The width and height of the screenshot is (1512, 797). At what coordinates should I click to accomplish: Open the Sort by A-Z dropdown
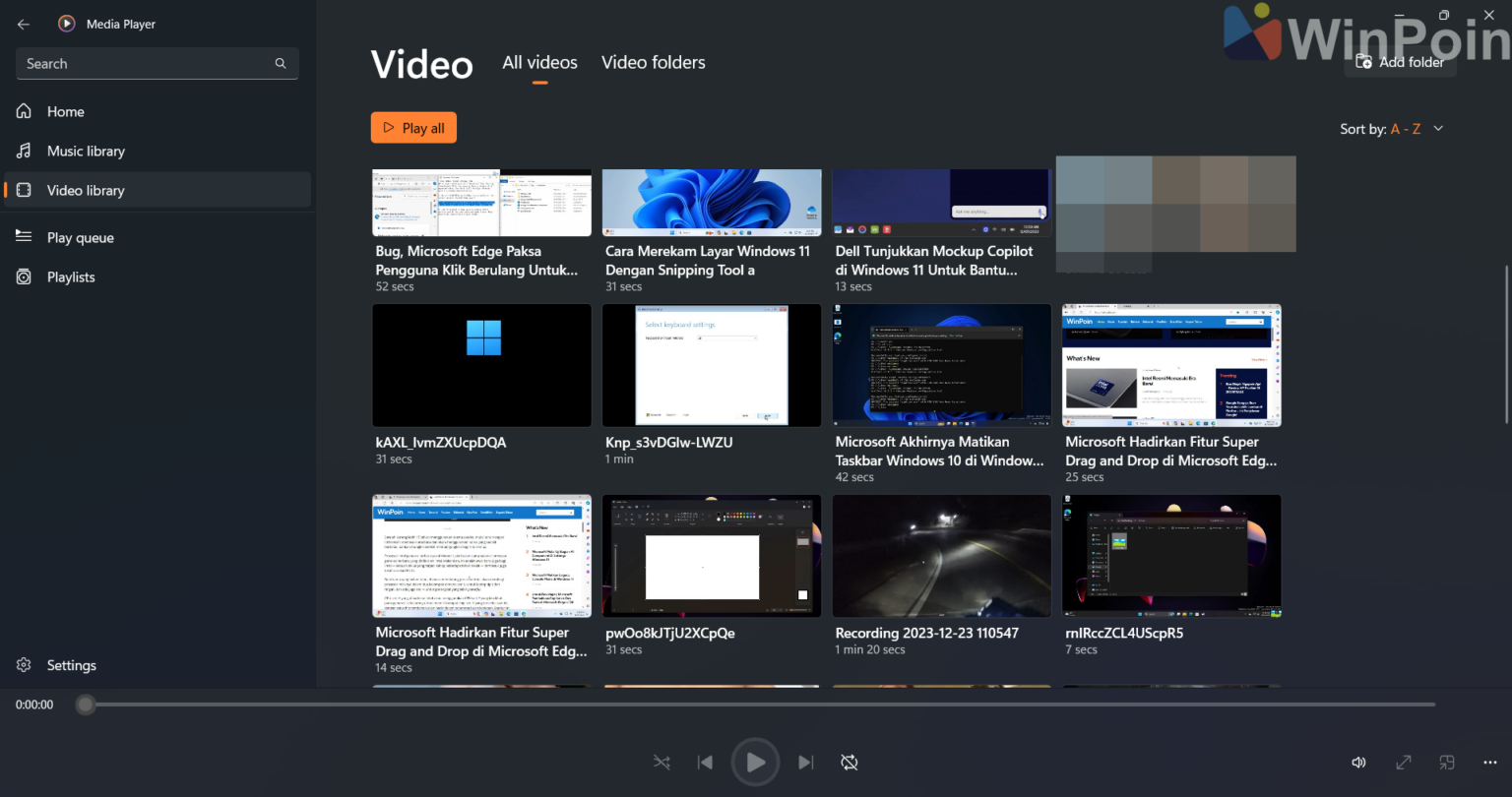click(1390, 128)
